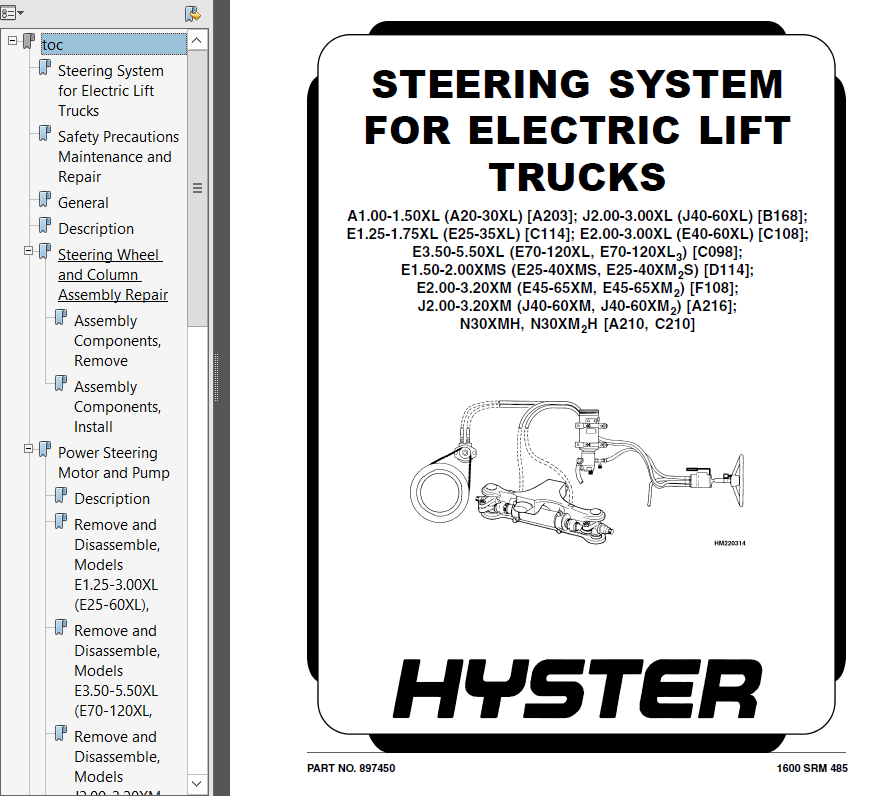880x796 pixels.
Task: Click bookmark icon beside Steering System entry
Action: [45, 68]
